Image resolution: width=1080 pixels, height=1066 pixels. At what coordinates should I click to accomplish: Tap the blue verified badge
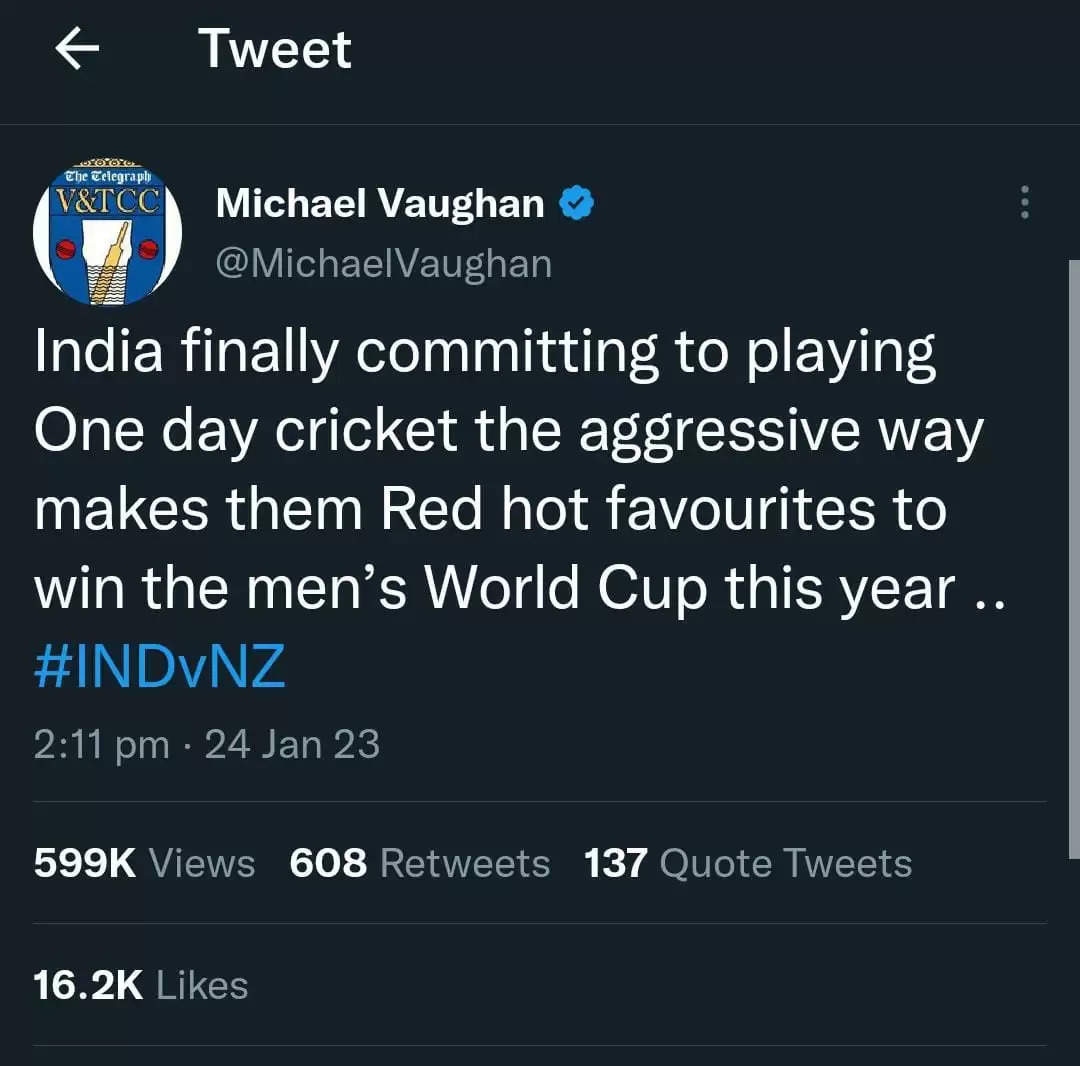pos(577,203)
